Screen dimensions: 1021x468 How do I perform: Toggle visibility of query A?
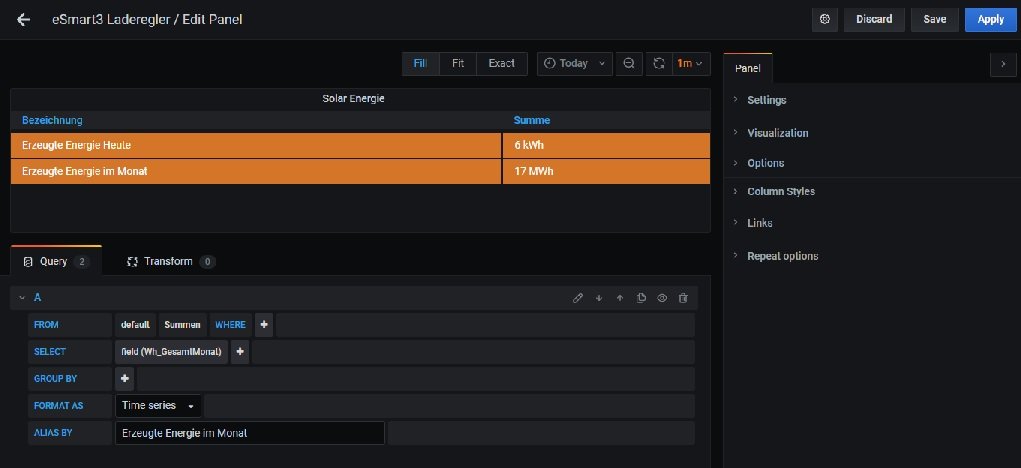tap(662, 297)
